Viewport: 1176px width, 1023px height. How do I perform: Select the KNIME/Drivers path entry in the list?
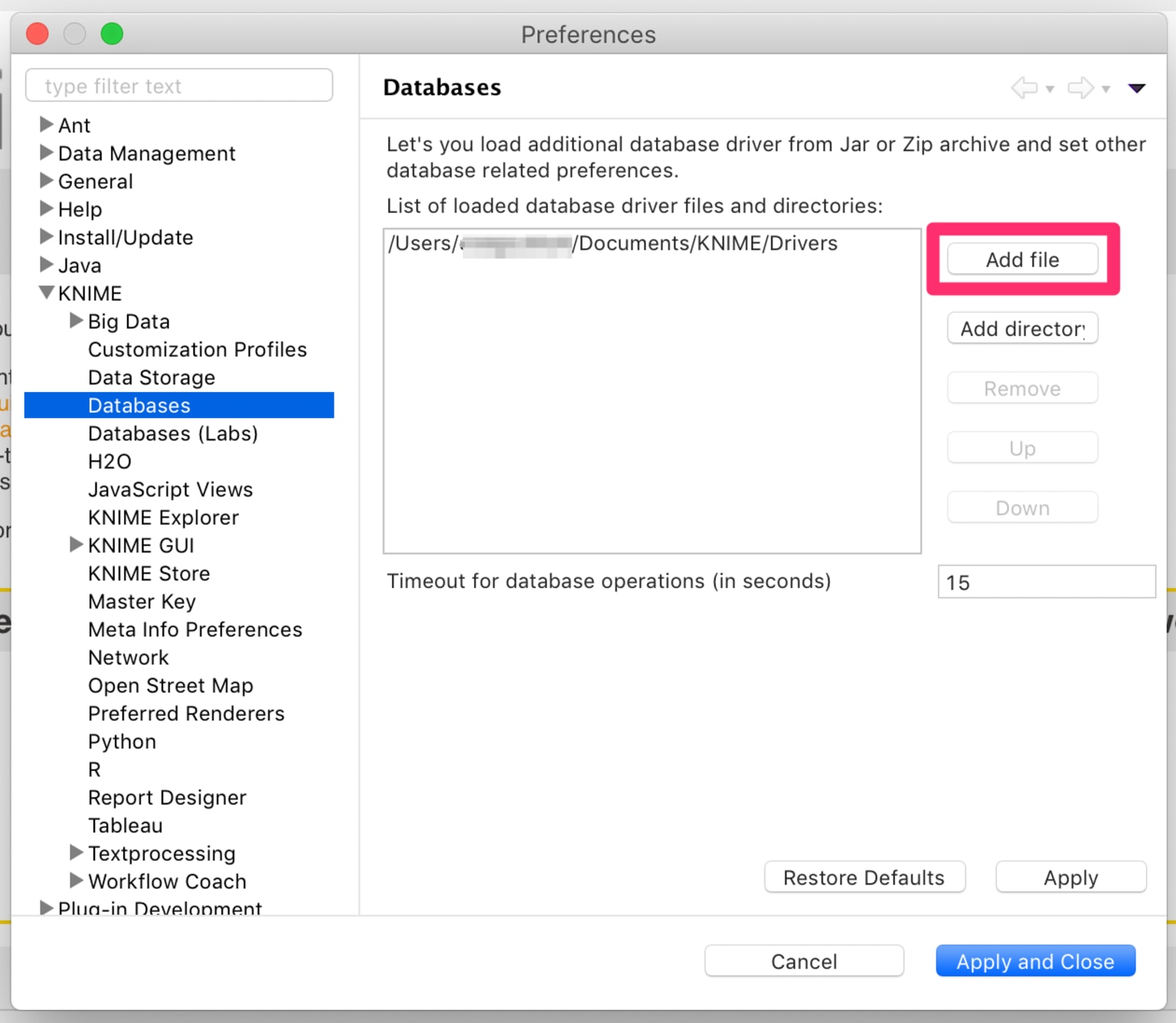tap(612, 243)
